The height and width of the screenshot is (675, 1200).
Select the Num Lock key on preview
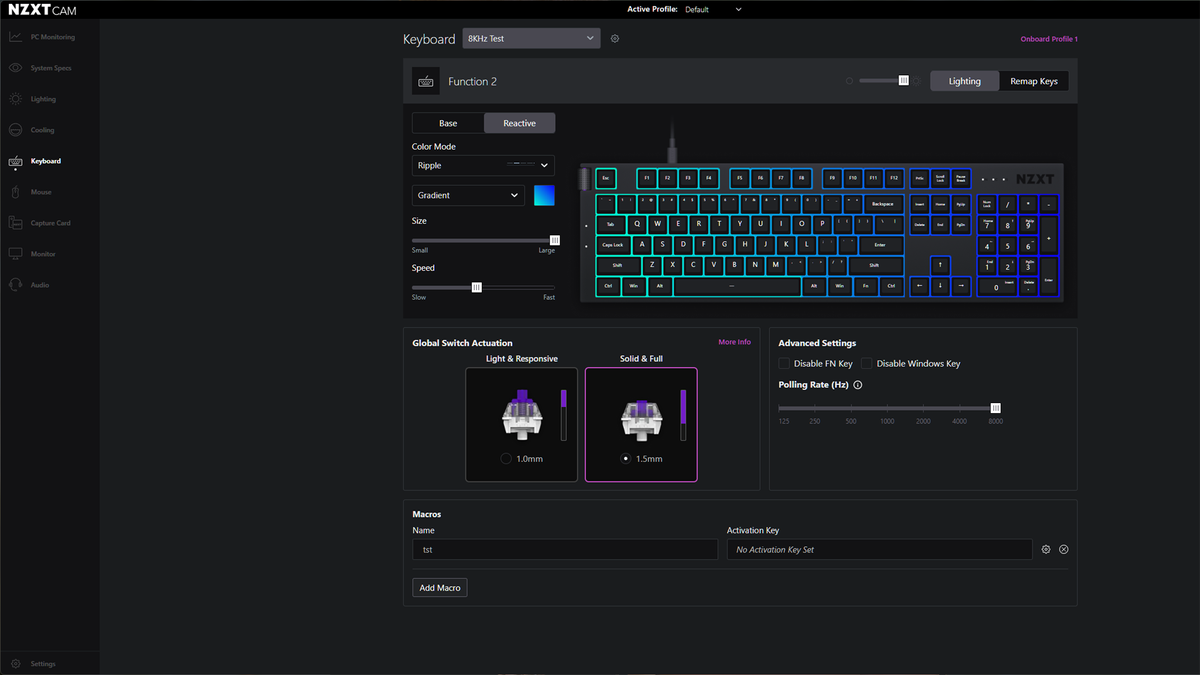pos(987,203)
